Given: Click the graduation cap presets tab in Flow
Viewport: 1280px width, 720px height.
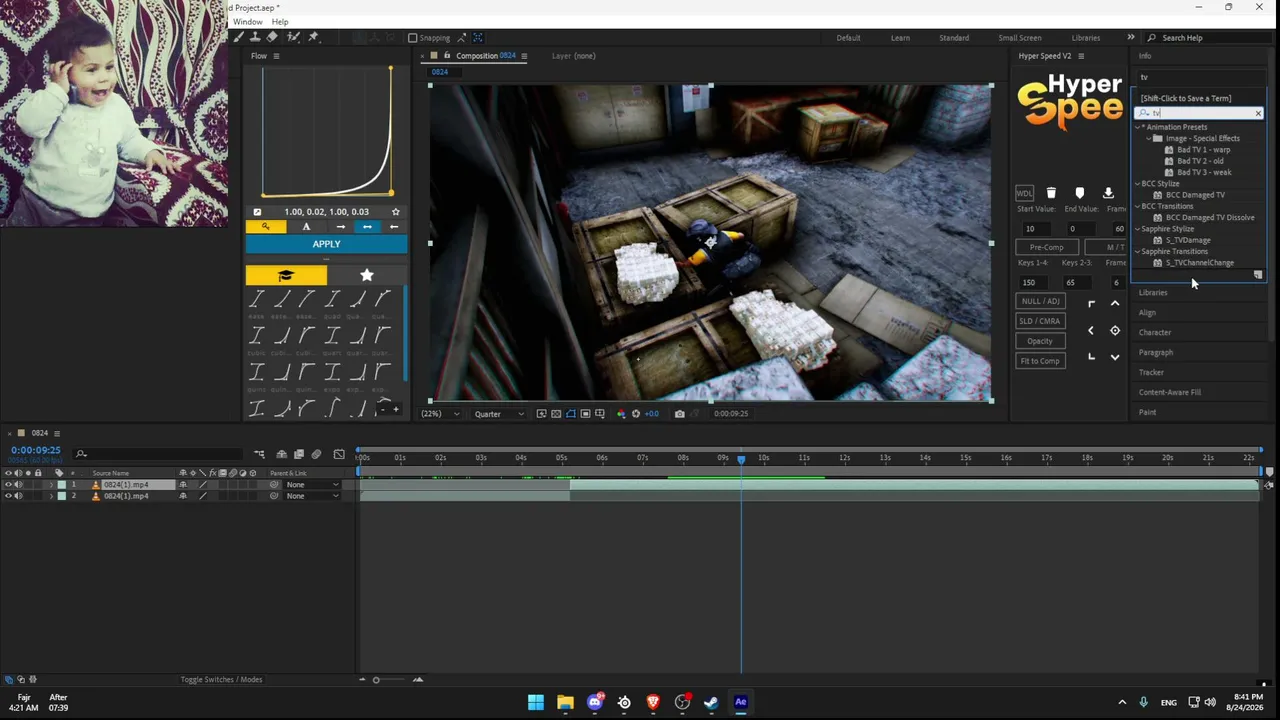Looking at the screenshot, I should pyautogui.click(x=286, y=275).
